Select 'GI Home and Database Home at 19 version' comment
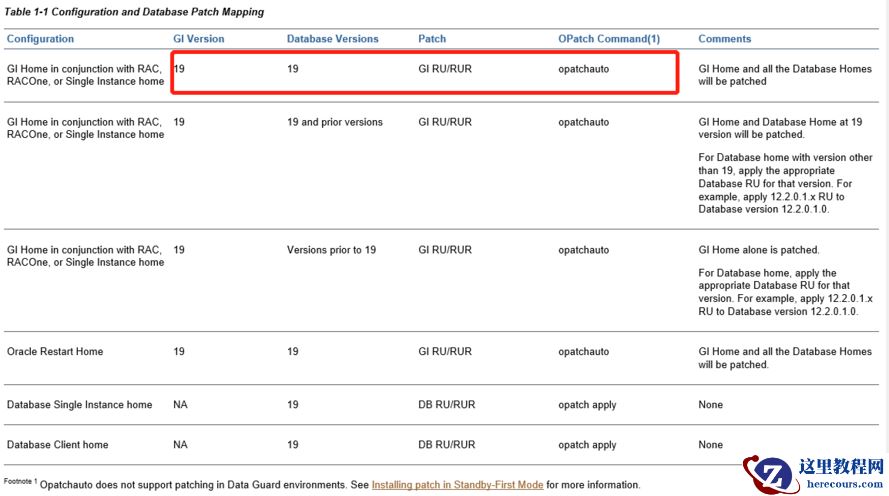Image resolution: width=889 pixels, height=496 pixels. (x=780, y=128)
